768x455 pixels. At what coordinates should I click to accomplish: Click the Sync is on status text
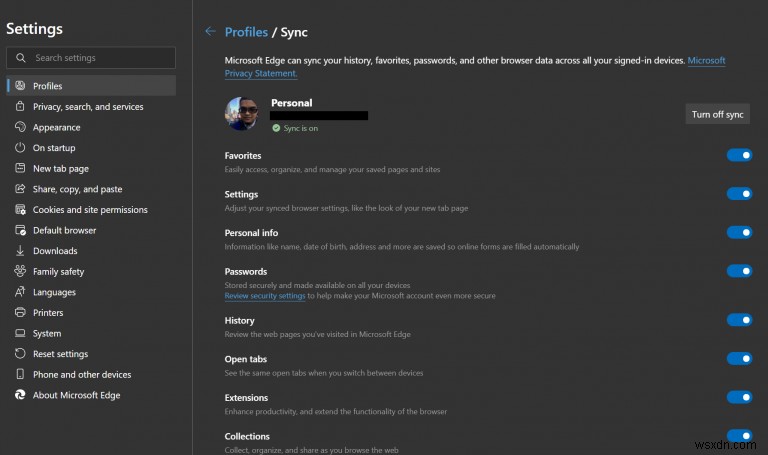301,128
